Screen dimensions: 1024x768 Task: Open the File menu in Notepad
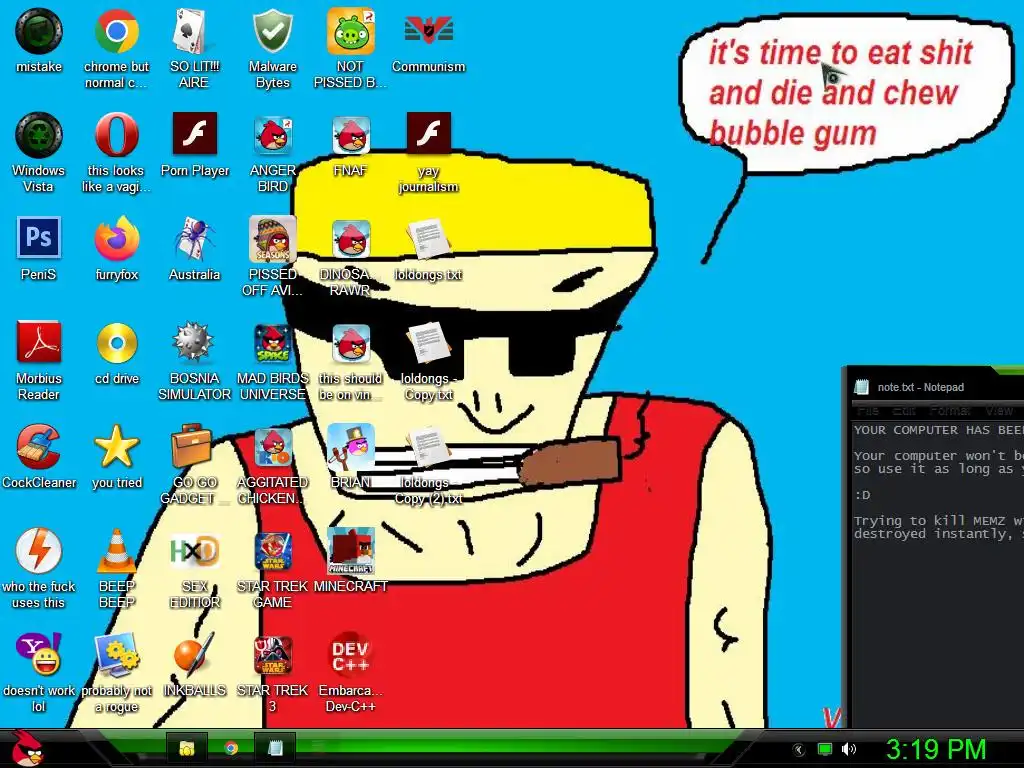(868, 411)
